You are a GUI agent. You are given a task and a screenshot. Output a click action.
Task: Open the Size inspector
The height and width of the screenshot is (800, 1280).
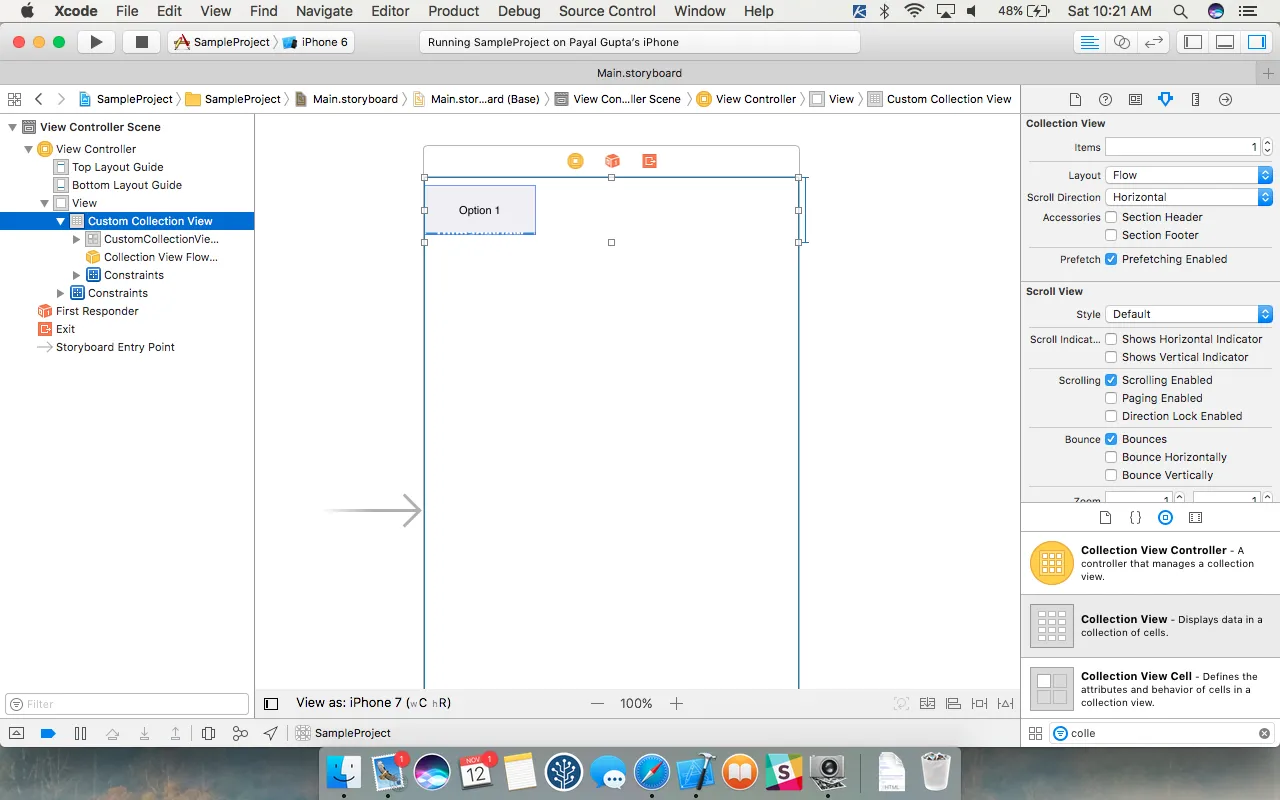coord(1195,99)
